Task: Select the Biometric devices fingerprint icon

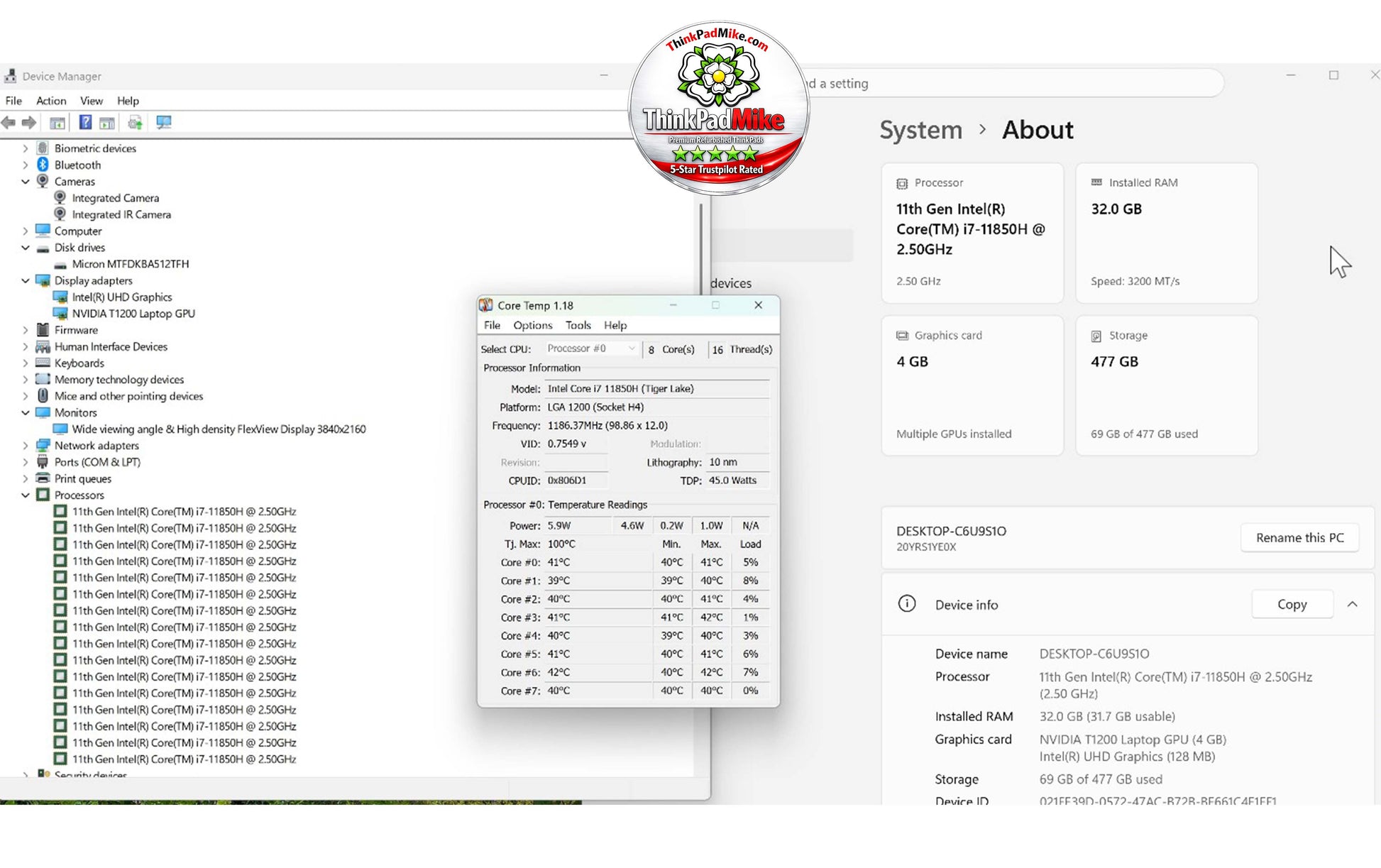Action: (x=43, y=148)
